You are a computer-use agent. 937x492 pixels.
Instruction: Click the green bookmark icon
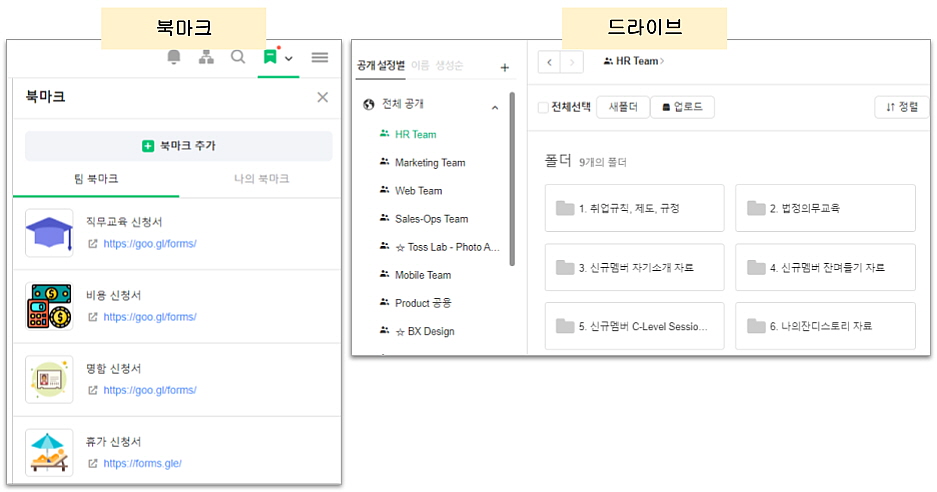coord(270,58)
